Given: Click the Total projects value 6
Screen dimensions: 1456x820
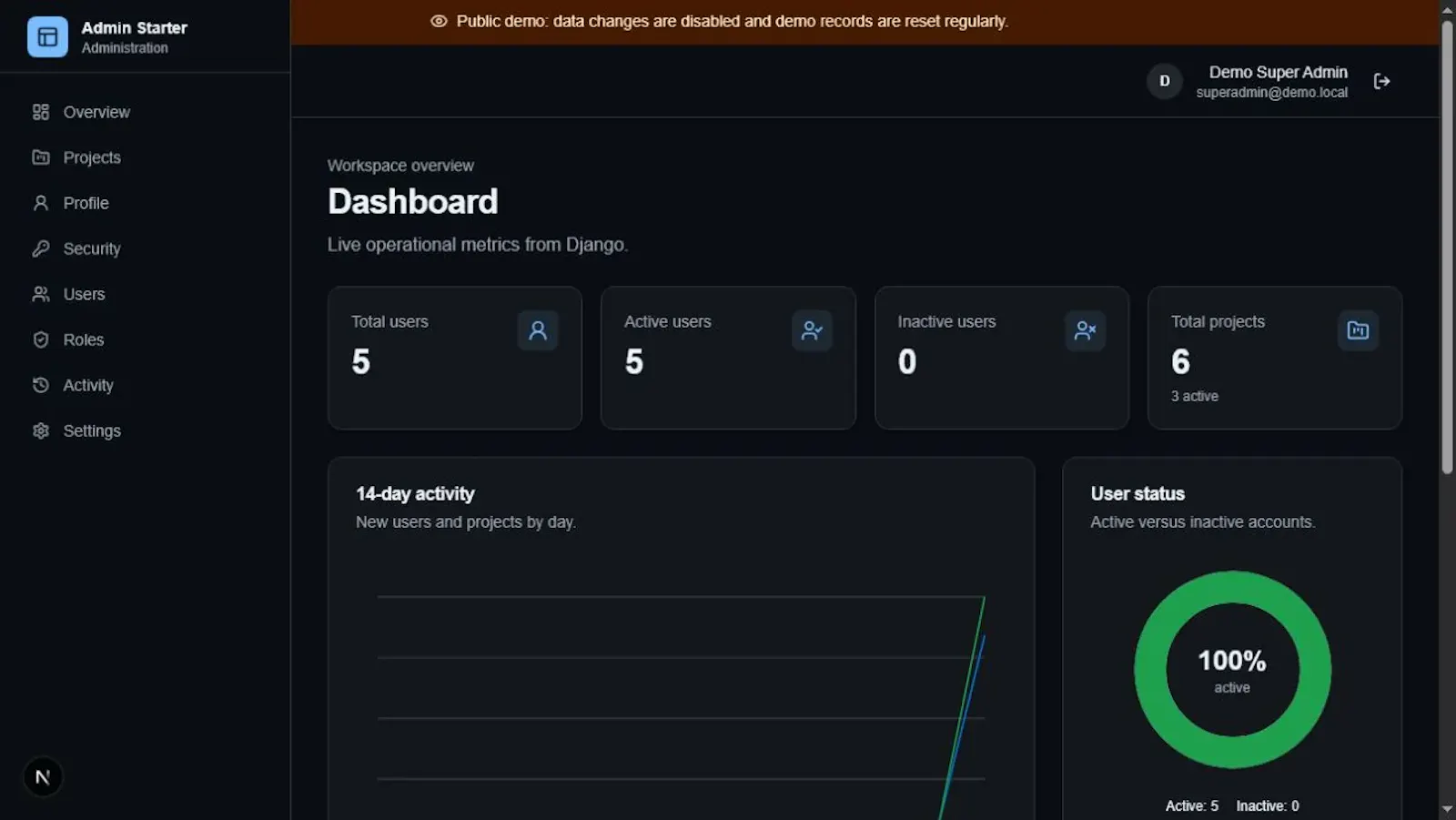Looking at the screenshot, I should [x=1180, y=361].
